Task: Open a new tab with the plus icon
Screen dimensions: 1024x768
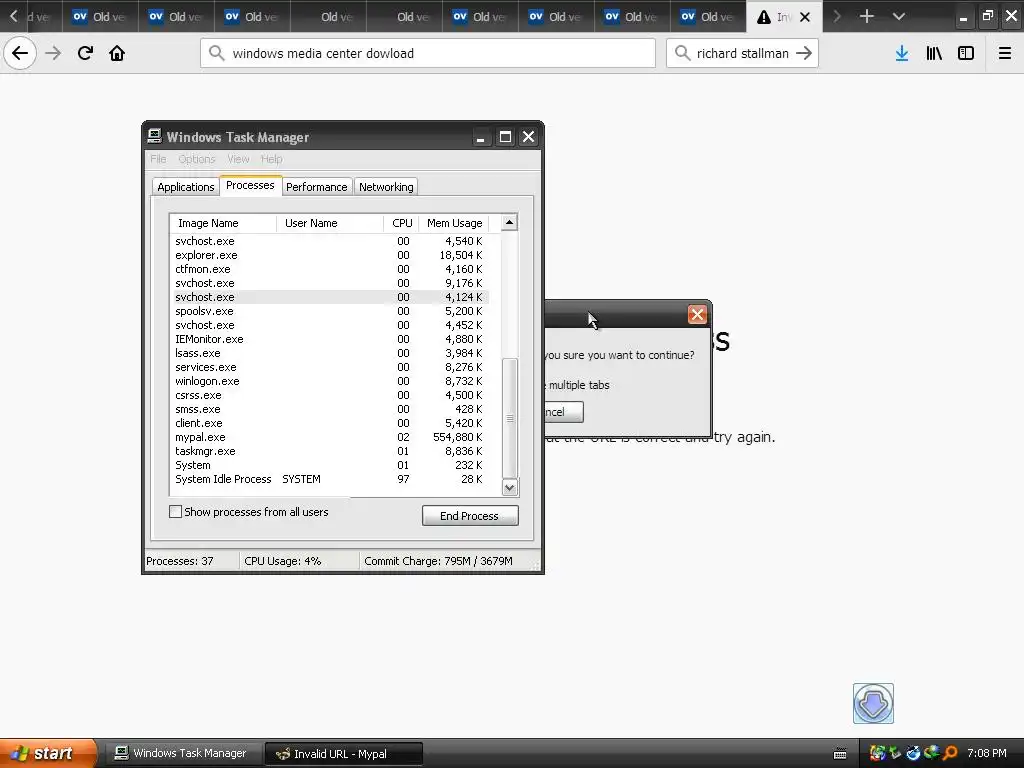Action: [x=867, y=16]
